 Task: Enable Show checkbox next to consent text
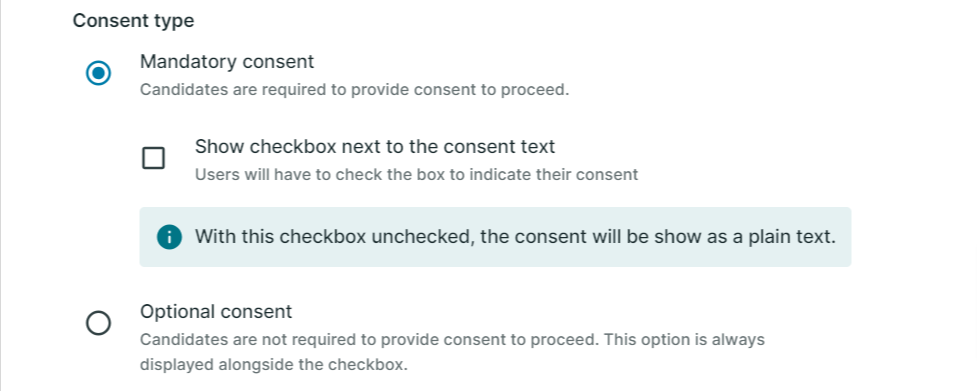153,158
